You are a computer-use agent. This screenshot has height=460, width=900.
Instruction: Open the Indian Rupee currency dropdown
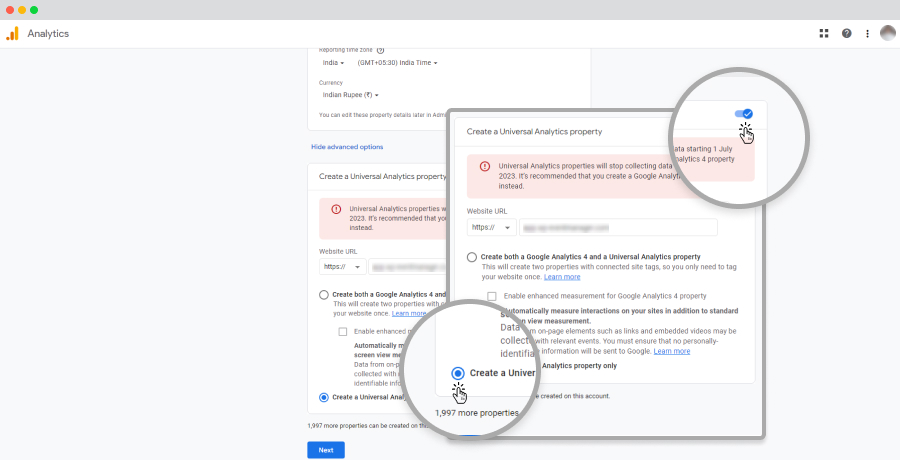351,95
